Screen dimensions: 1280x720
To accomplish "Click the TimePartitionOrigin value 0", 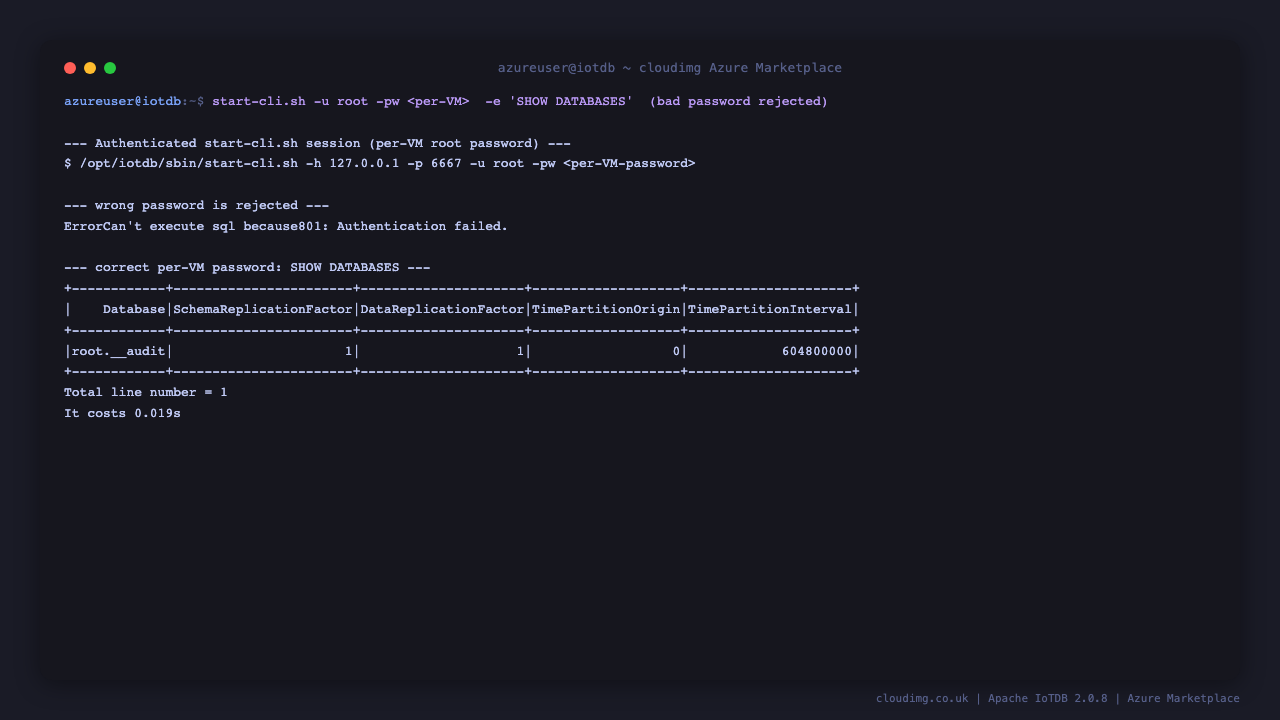I will (677, 351).
